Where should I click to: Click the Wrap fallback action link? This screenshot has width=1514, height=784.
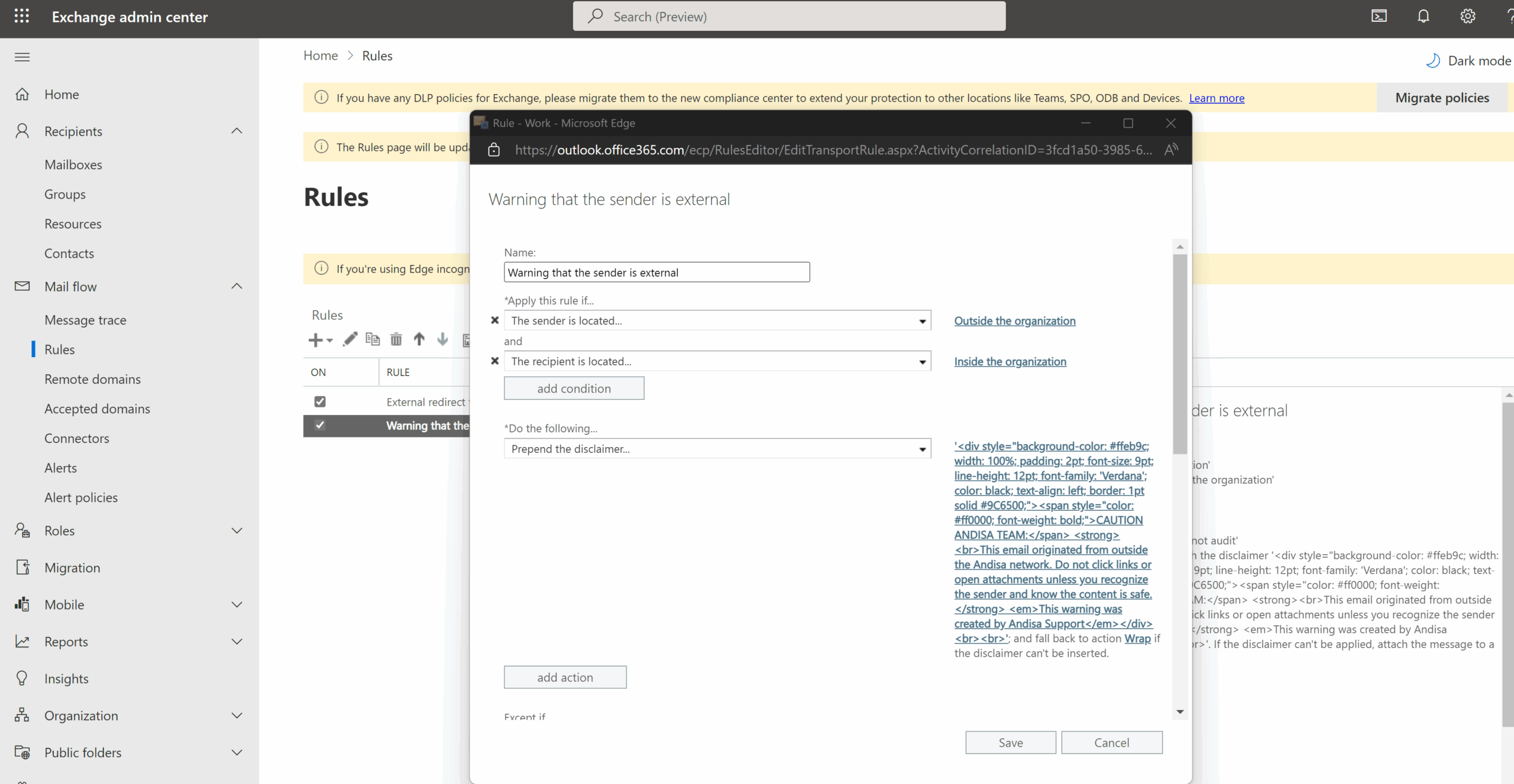pos(1137,639)
